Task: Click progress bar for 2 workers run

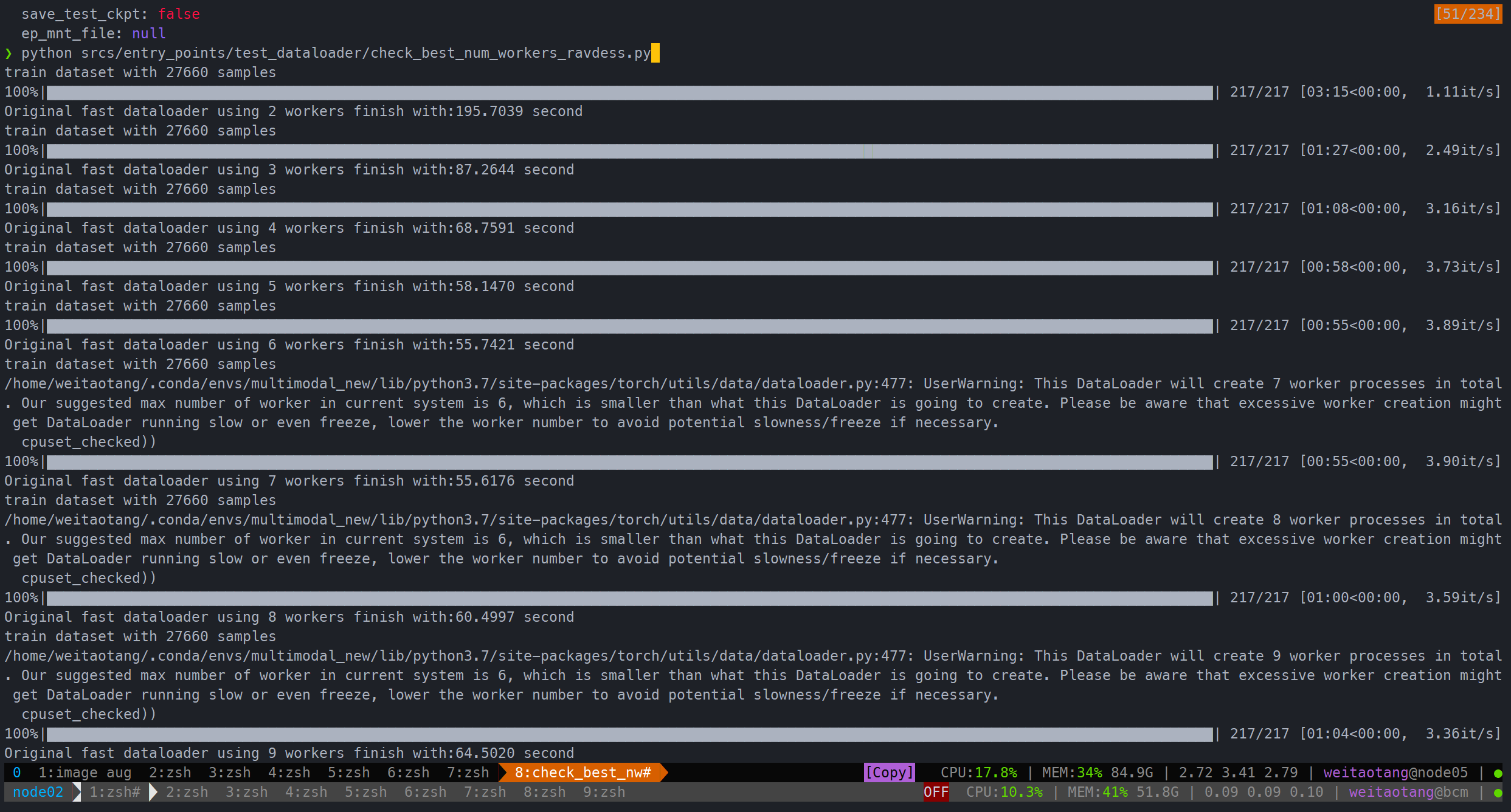Action: (629, 92)
